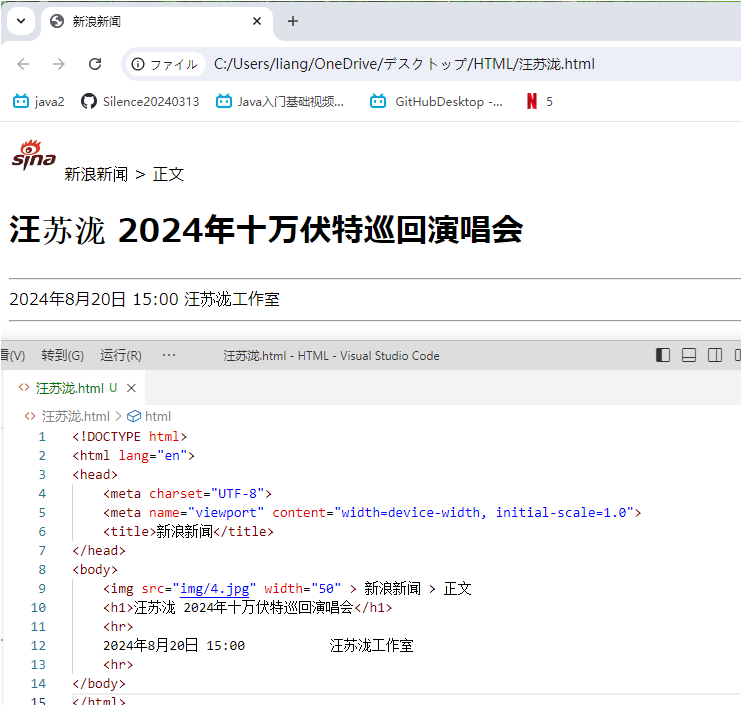Open the GitHubDesktop bookmark
This screenshot has height=705, width=751.
[436, 102]
